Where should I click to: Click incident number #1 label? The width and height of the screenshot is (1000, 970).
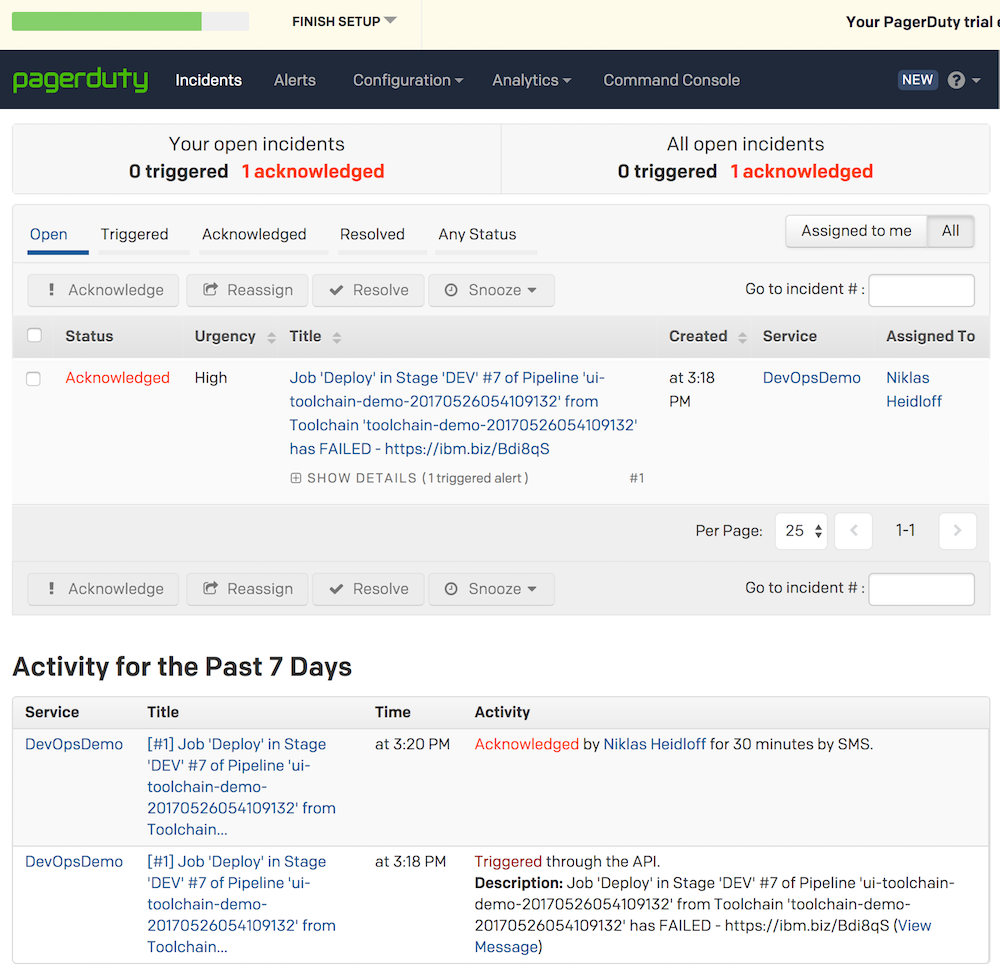[636, 478]
